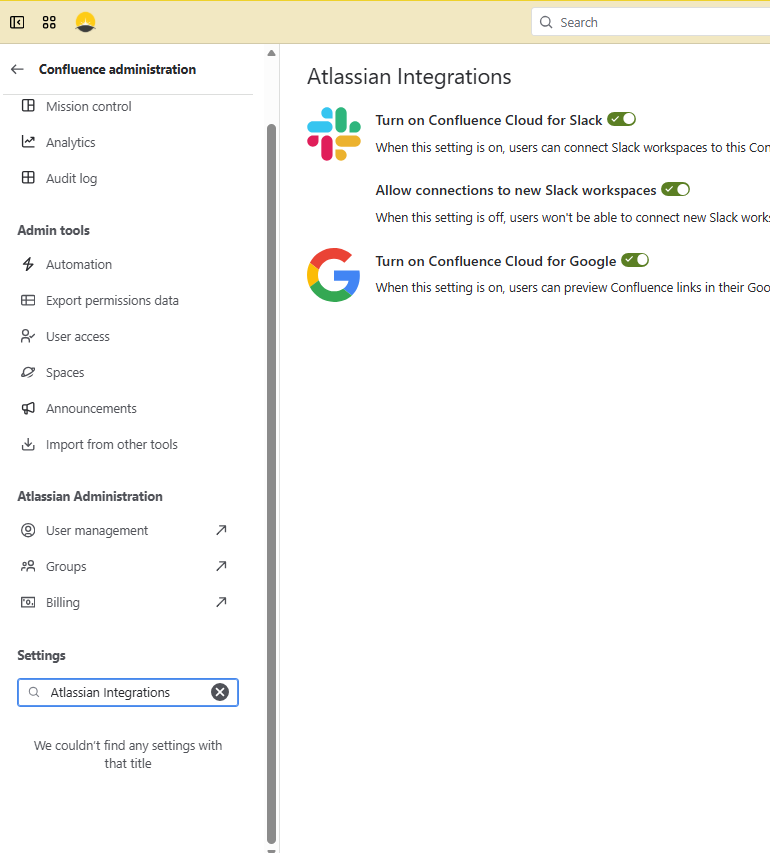Click the Confluence administration heading
This screenshot has width=770, height=853.
pos(117,69)
